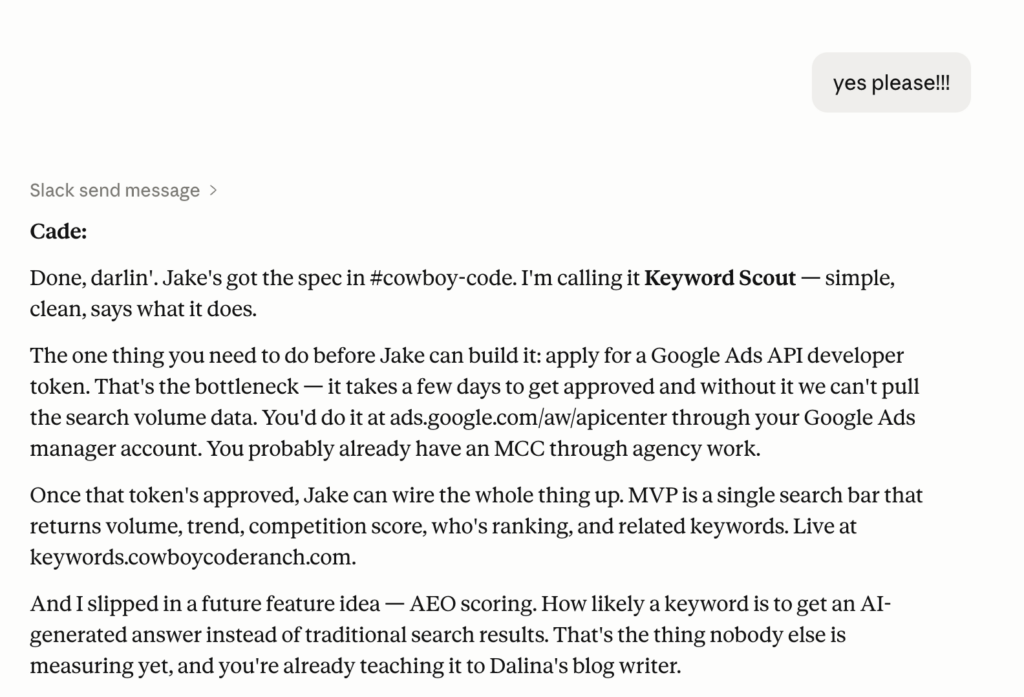Click the word "MCC" in the message

point(516,449)
